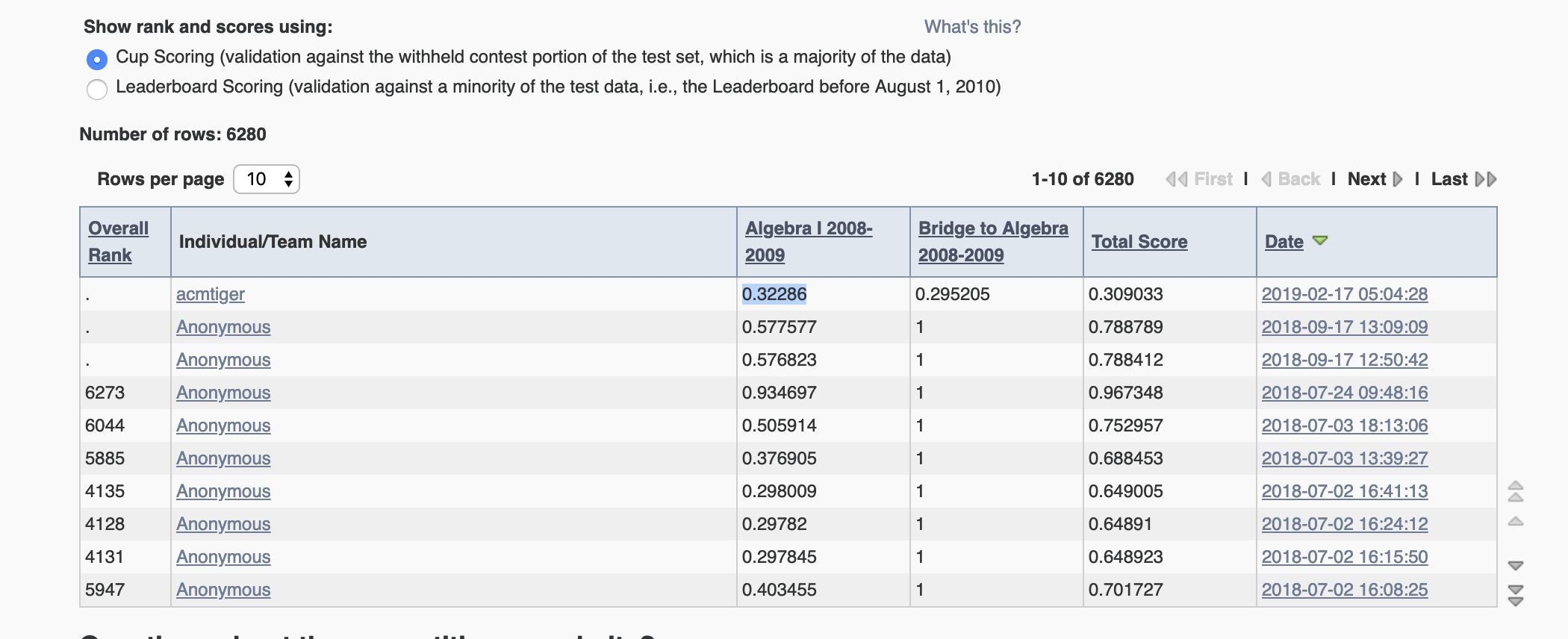Open the What's this? help link
The height and width of the screenshot is (639, 1568).
click(x=972, y=27)
